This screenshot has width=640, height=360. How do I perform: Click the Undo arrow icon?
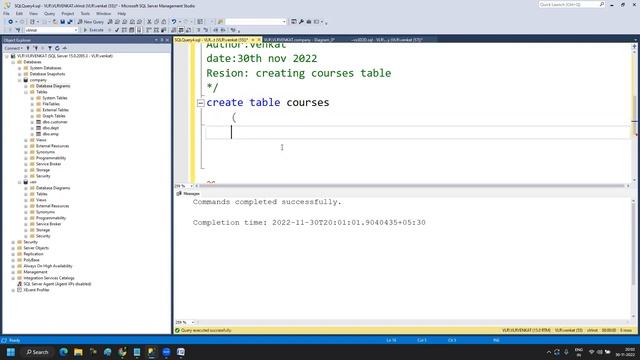(173, 22)
